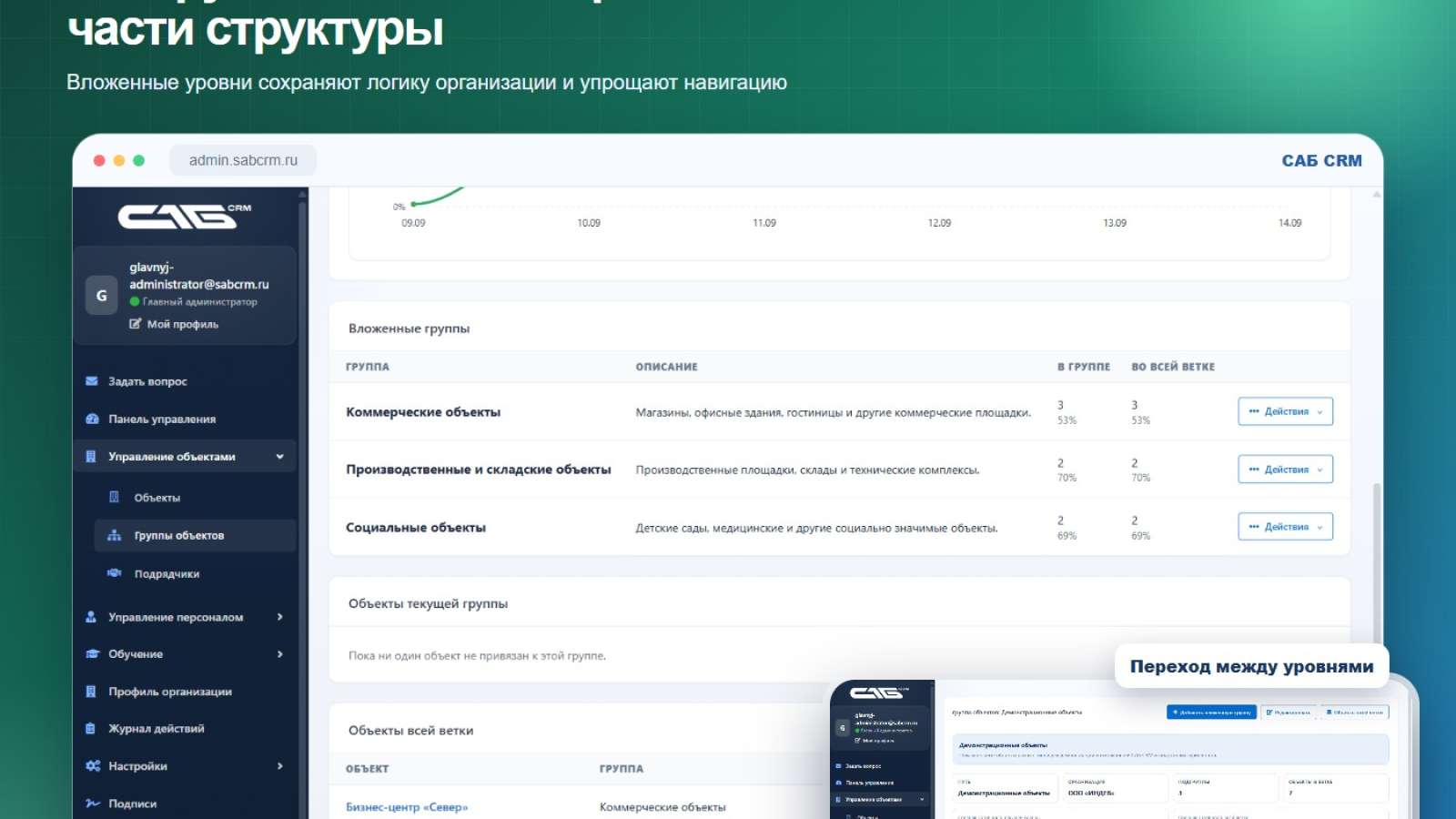The height and width of the screenshot is (819, 1456).
Task: Click description starting with Магазины, офисные здания
Action: [x=834, y=413]
